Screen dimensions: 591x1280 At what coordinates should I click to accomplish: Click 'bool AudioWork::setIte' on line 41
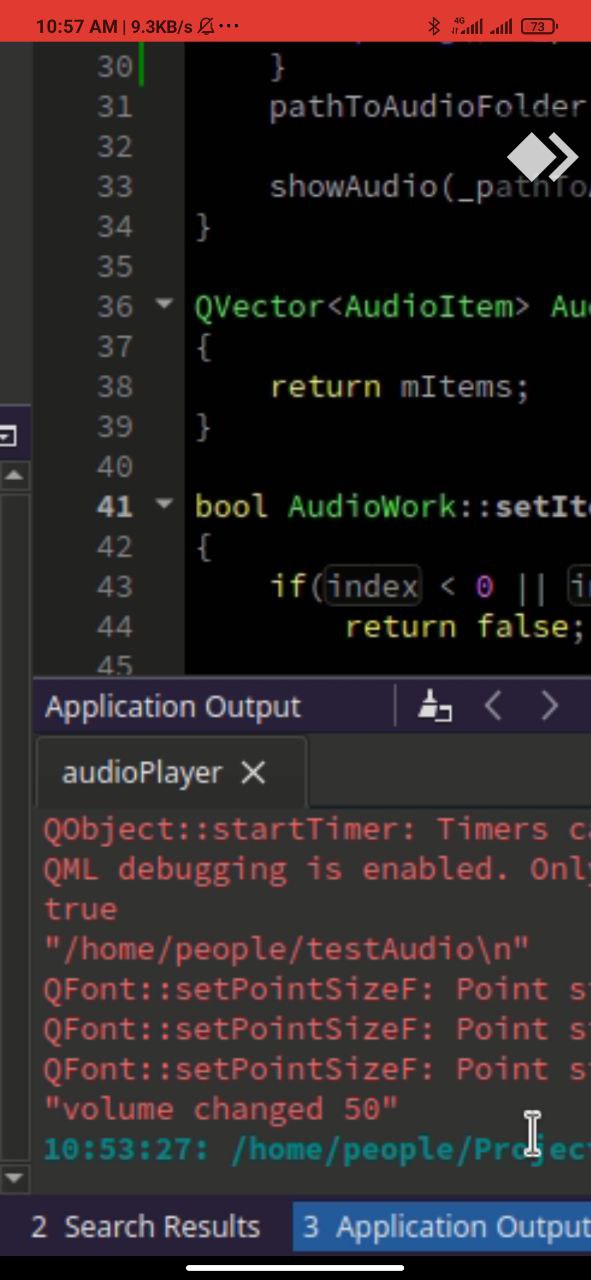[x=392, y=507]
